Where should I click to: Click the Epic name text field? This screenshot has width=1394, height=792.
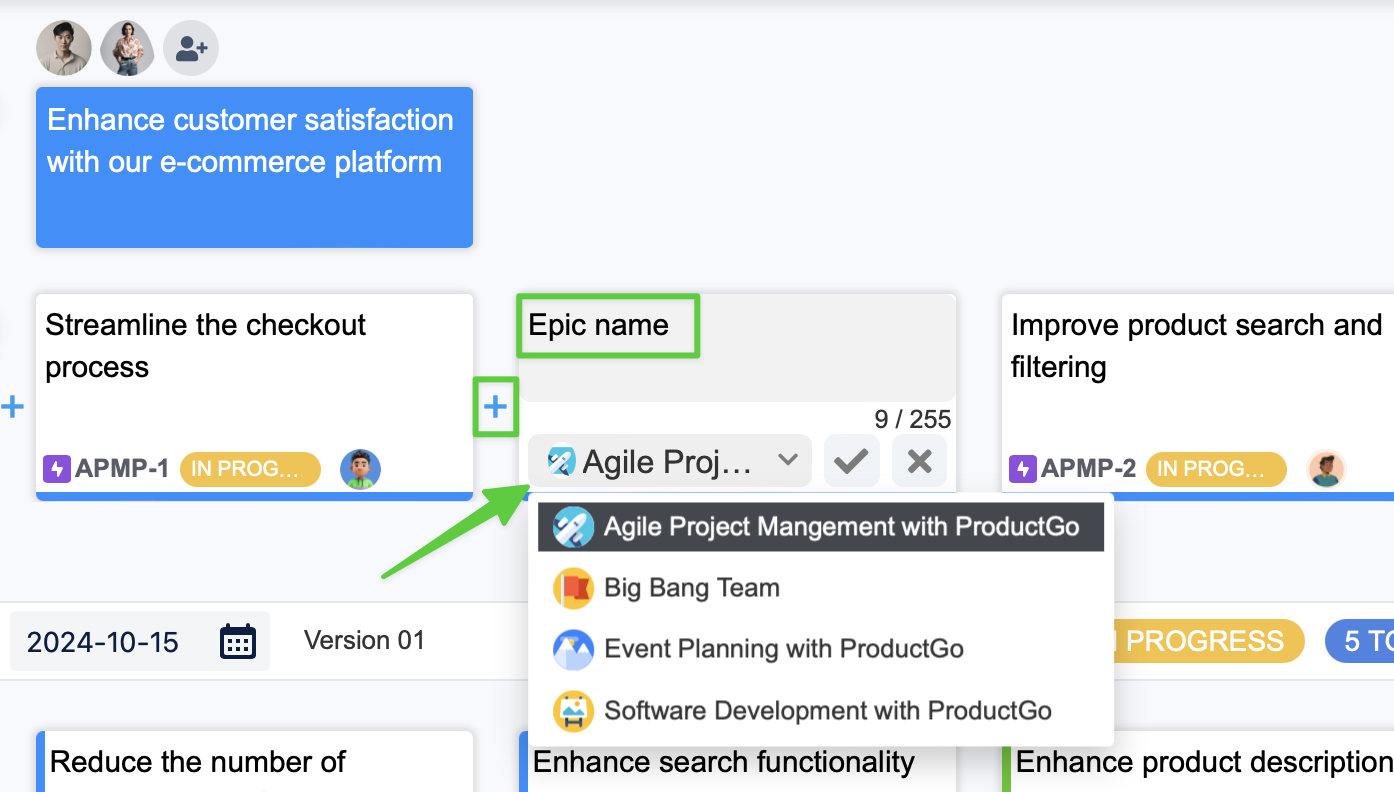click(x=736, y=347)
